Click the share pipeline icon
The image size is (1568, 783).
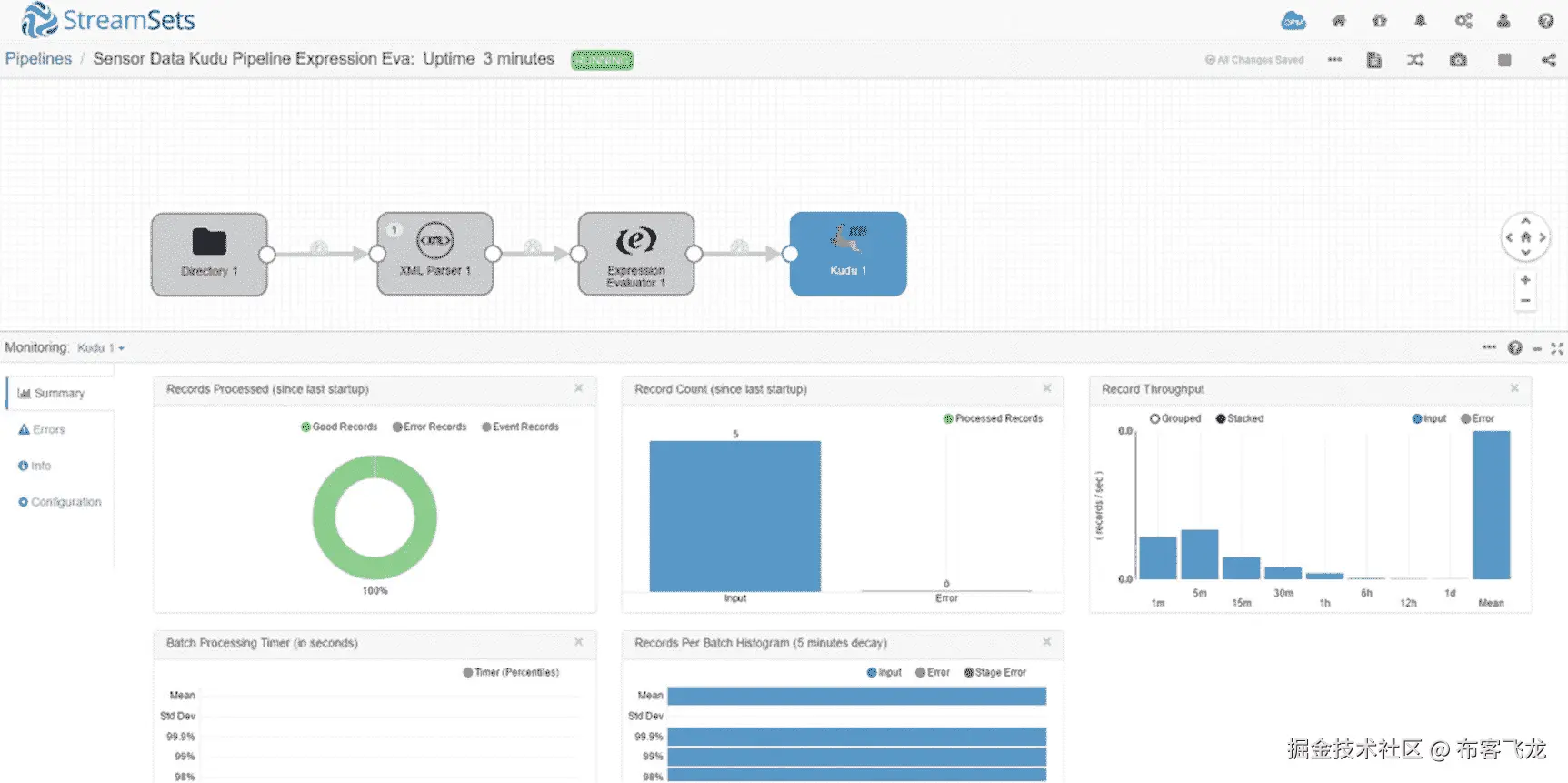1548,60
